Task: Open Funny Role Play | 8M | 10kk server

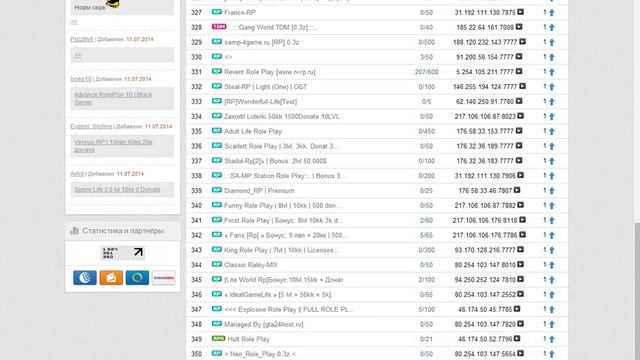Action: (x=282, y=205)
